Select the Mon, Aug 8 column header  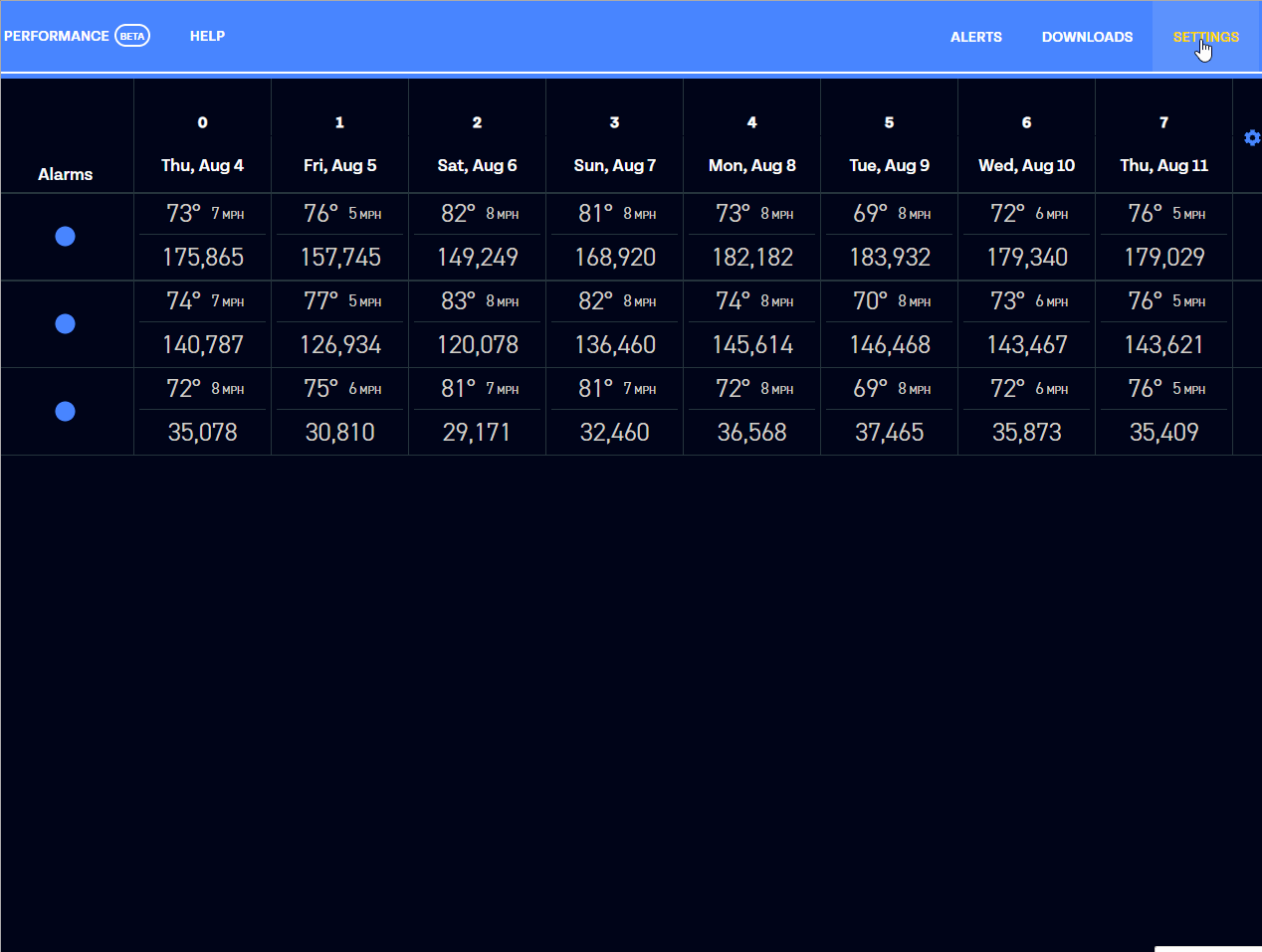click(x=752, y=165)
